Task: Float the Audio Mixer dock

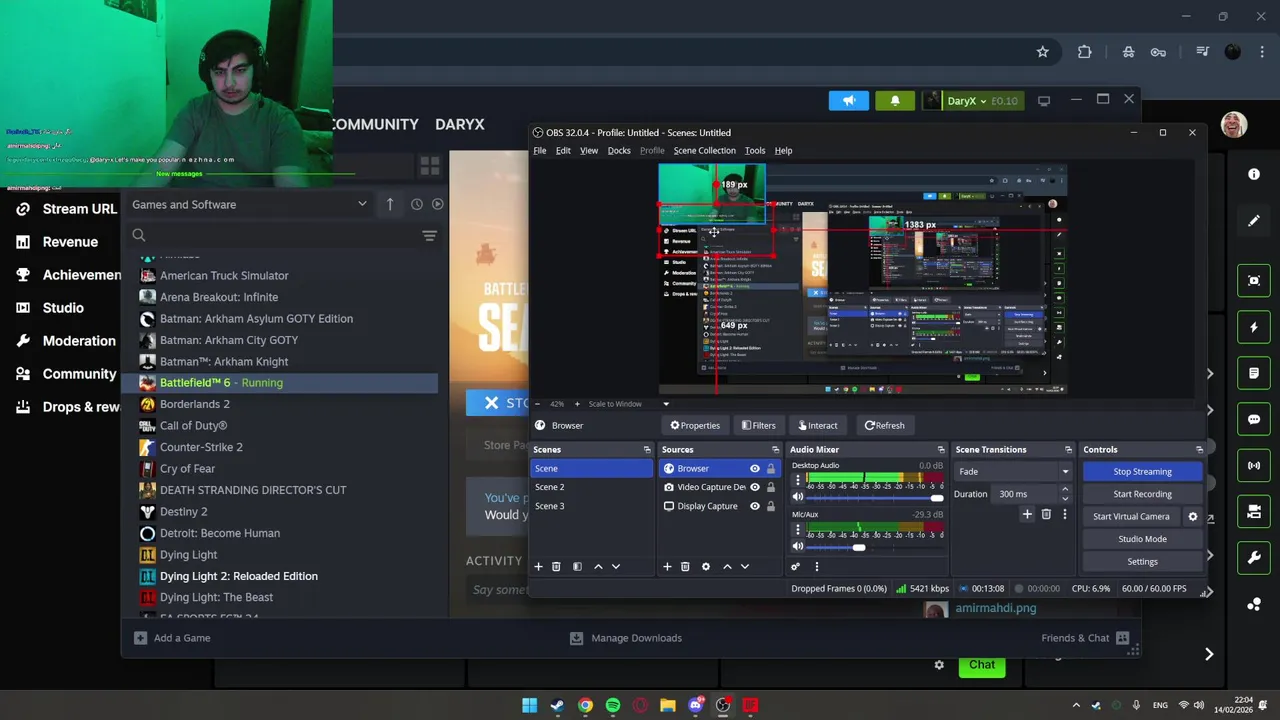Action: point(940,450)
